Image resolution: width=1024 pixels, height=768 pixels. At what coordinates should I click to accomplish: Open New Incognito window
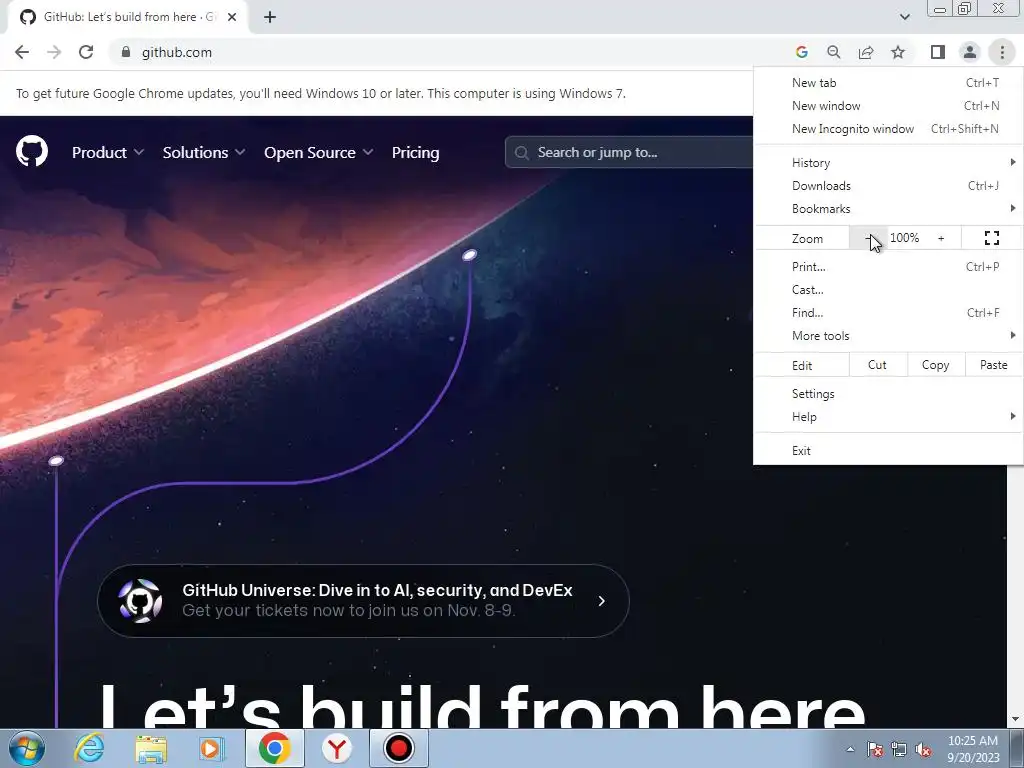[888, 129]
